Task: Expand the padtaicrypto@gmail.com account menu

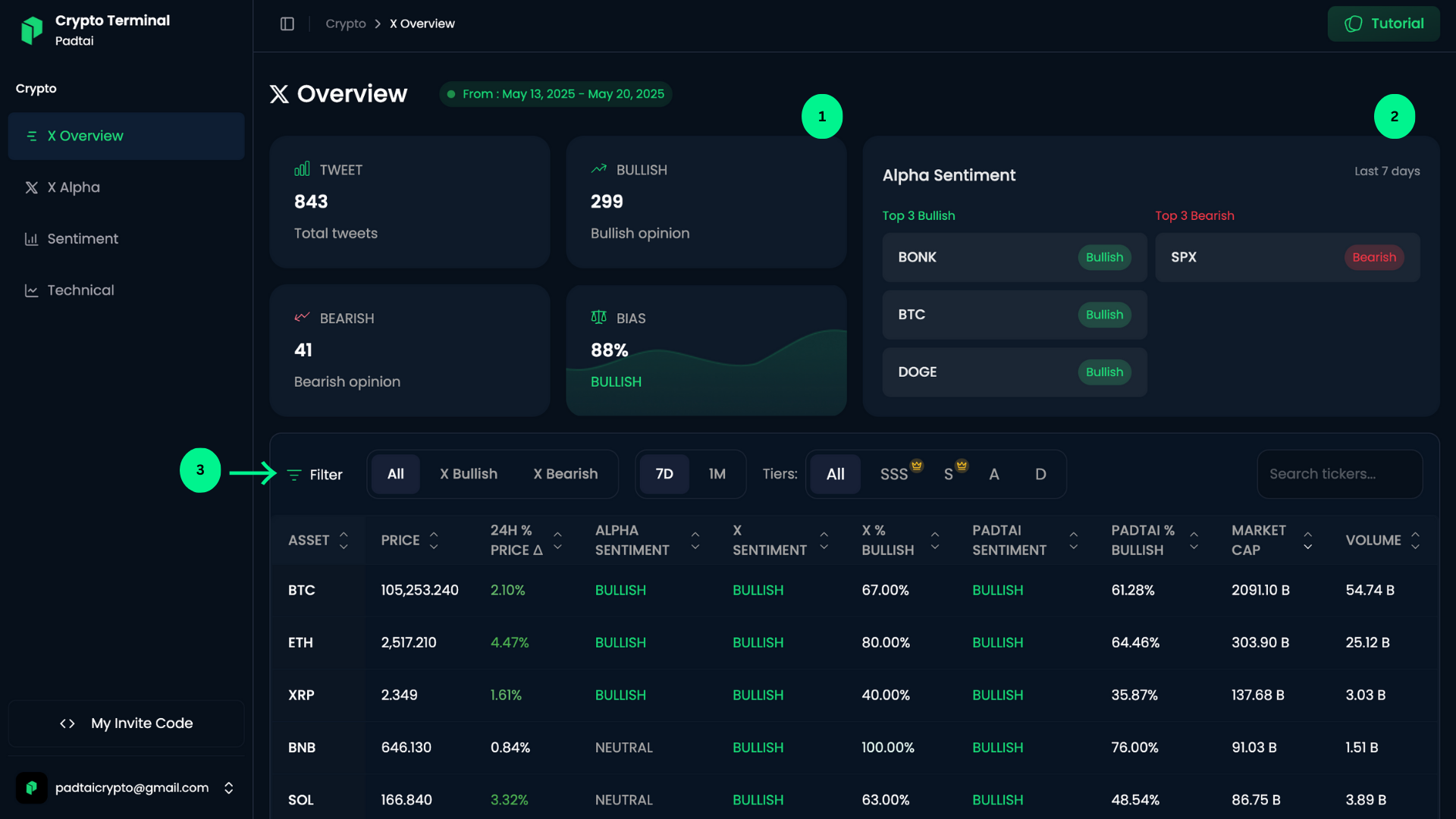Action: [228, 788]
